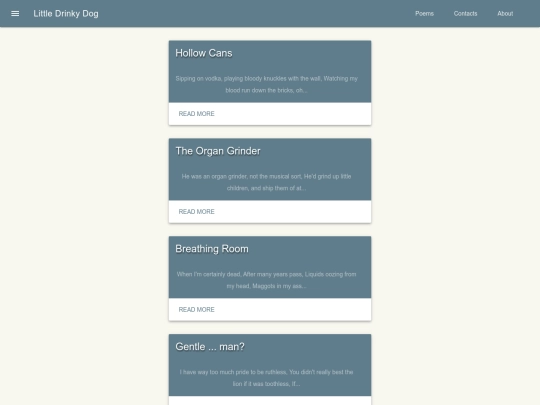The image size is (540, 405).
Task: Click Read More under Breathing Room
Action: 196,309
